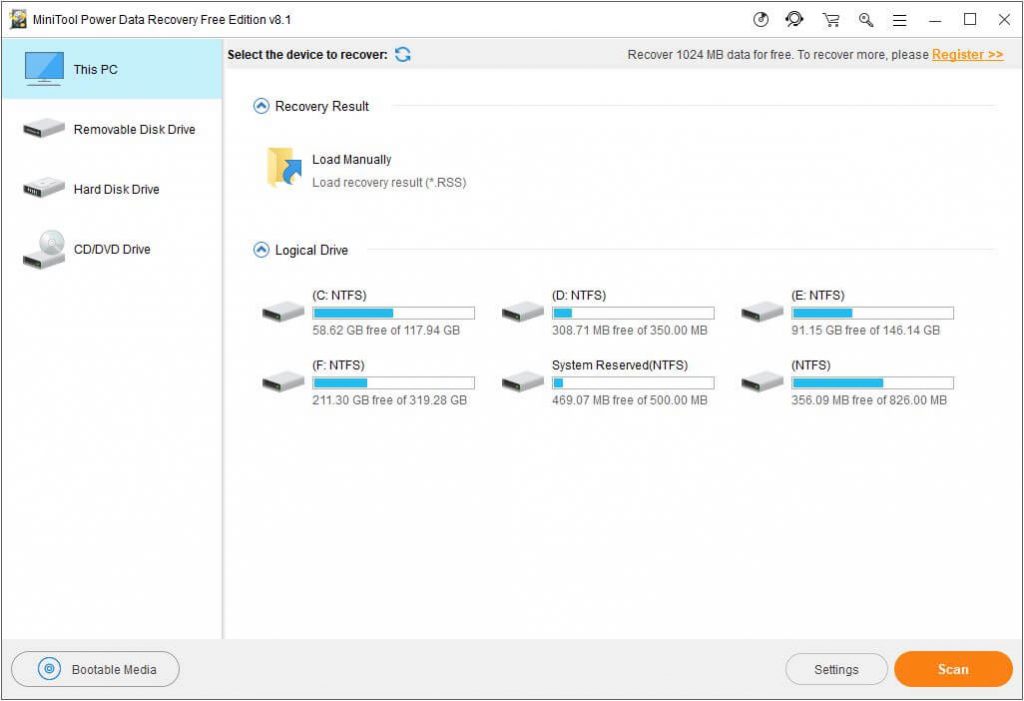Click the Load Manually label
The width and height of the screenshot is (1024, 701).
351,159
